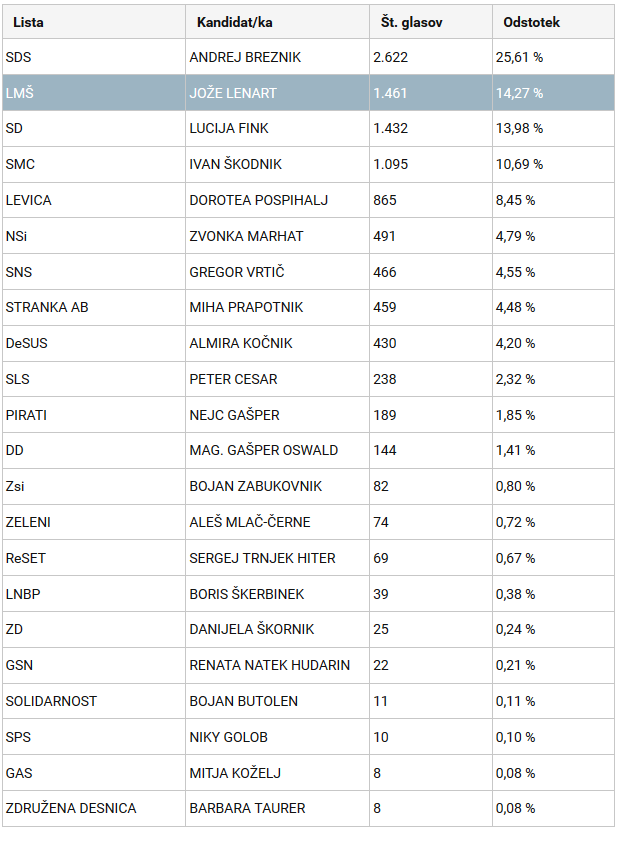Select candidate GREGOR VRTIČ
The width and height of the screenshot is (623, 841).
[236, 272]
